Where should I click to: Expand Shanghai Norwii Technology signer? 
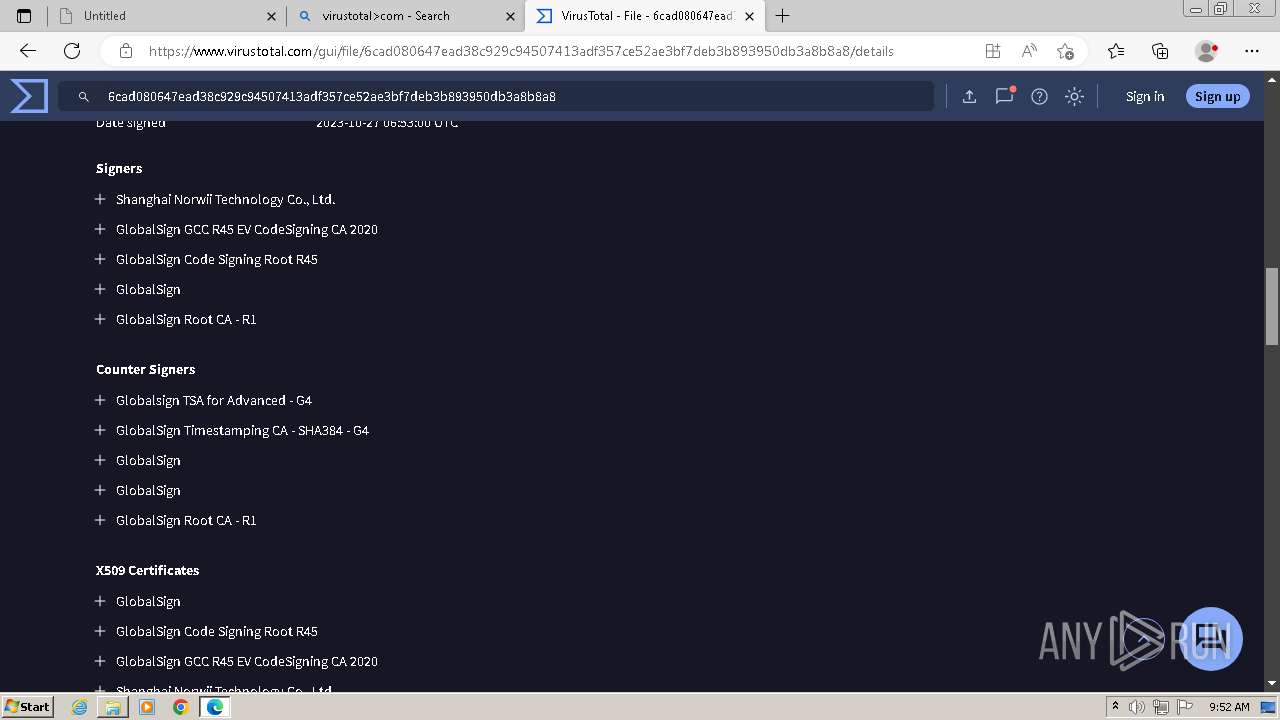coord(100,199)
